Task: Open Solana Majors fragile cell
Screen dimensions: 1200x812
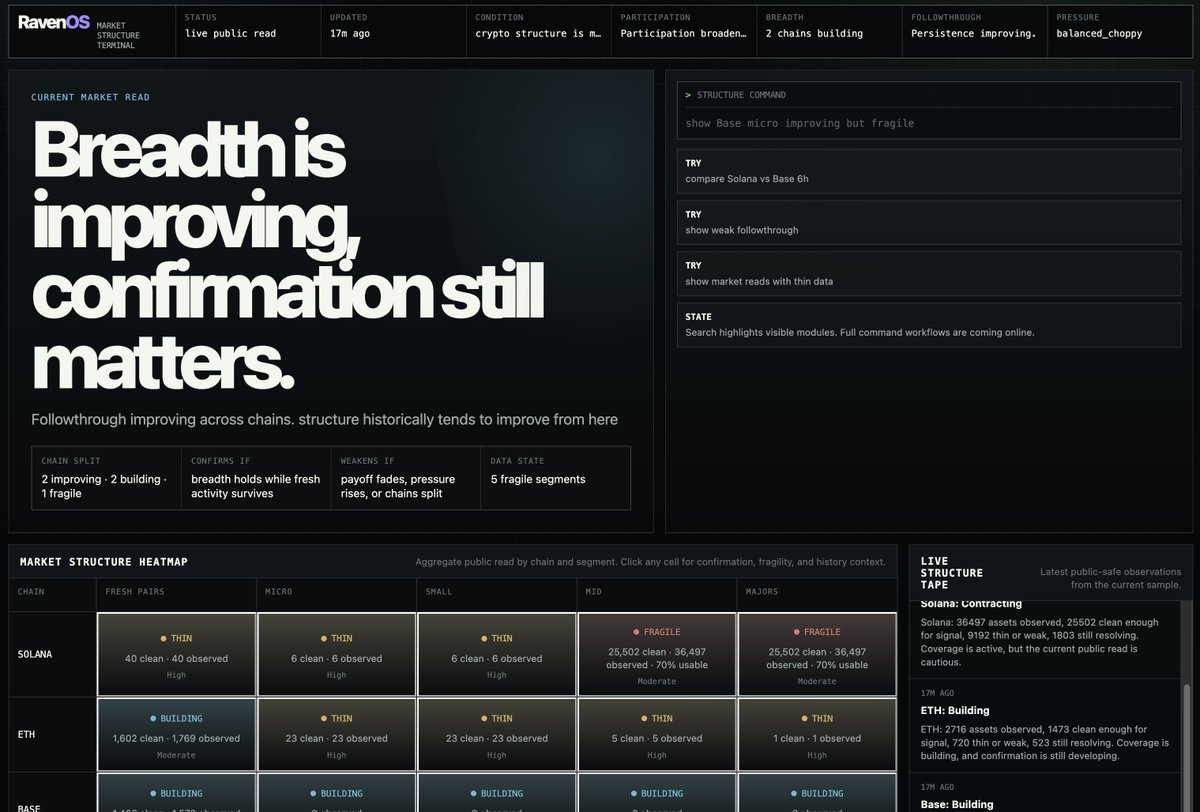Action: 816,654
